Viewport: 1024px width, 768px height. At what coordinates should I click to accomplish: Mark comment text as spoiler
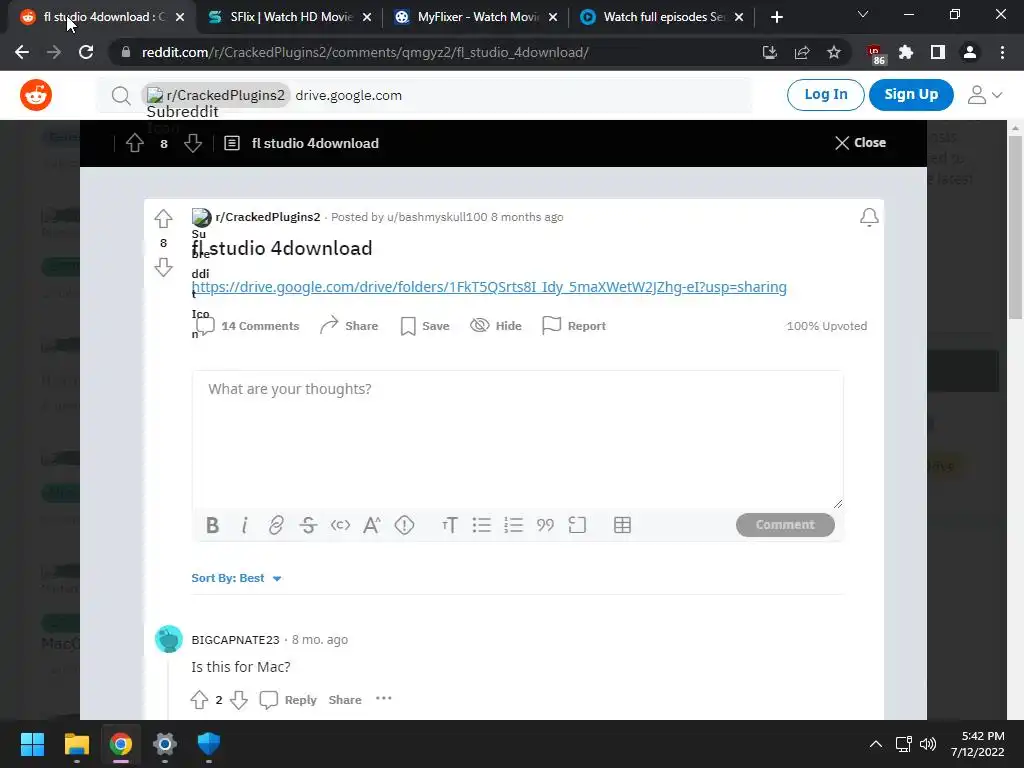(404, 525)
